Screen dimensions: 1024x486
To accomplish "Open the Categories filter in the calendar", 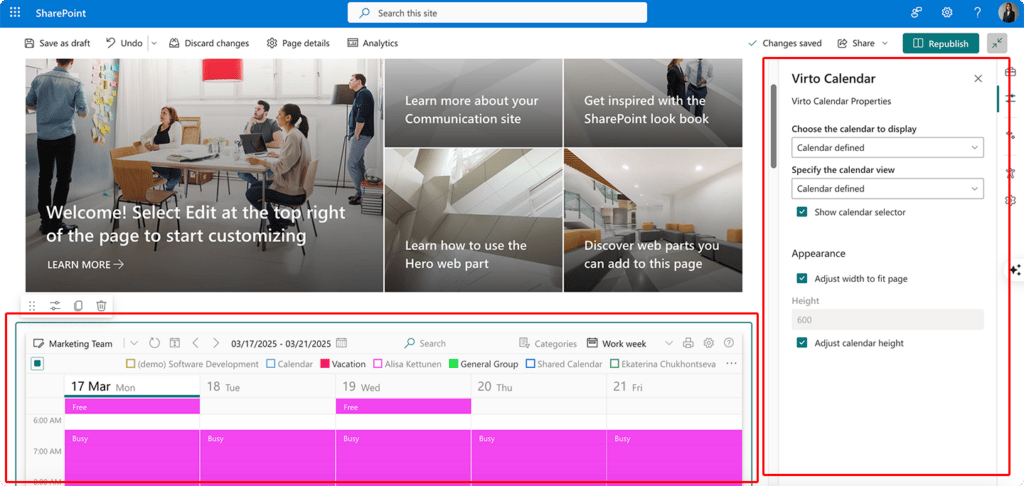I will tap(548, 343).
